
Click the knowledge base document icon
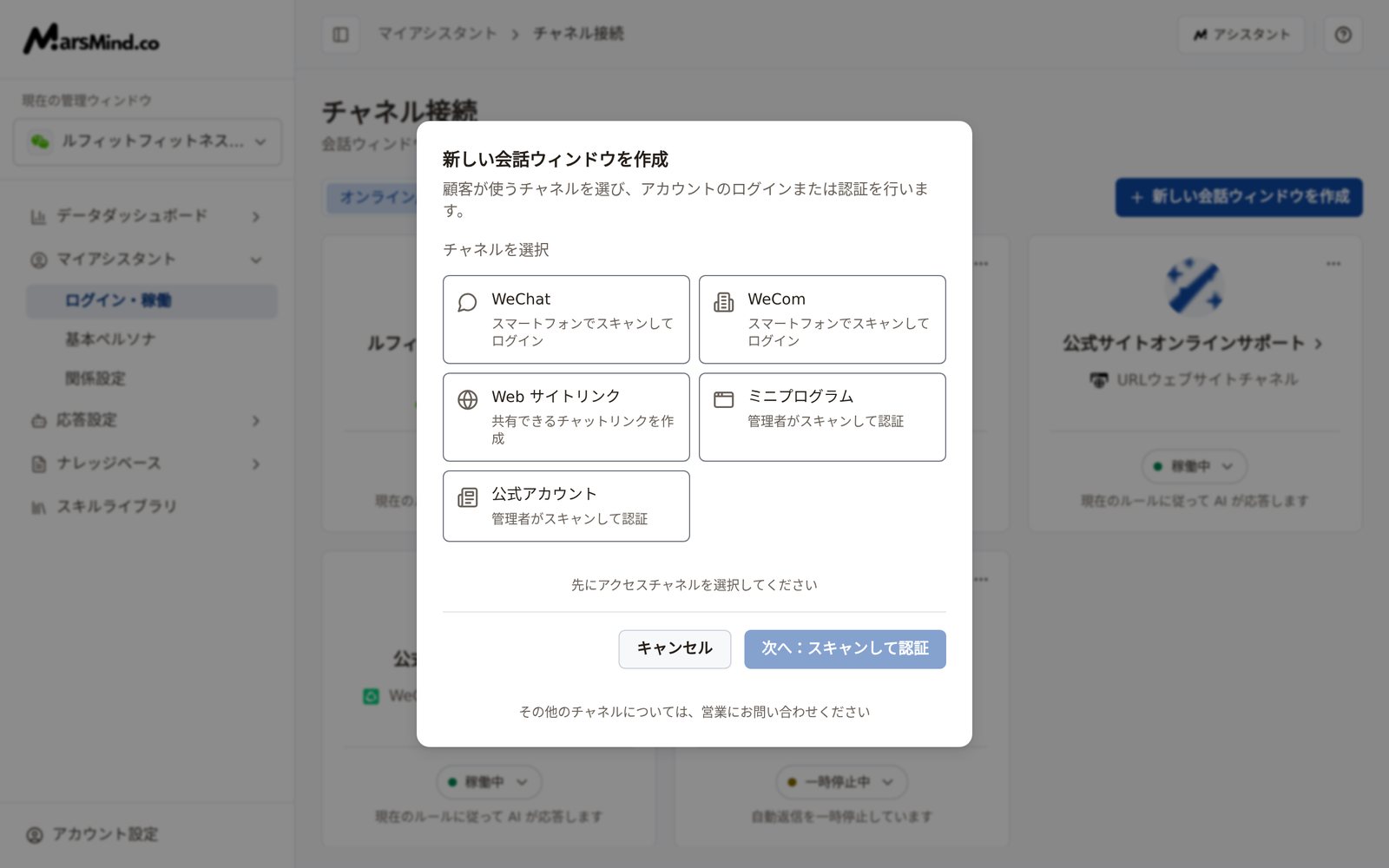(x=38, y=464)
